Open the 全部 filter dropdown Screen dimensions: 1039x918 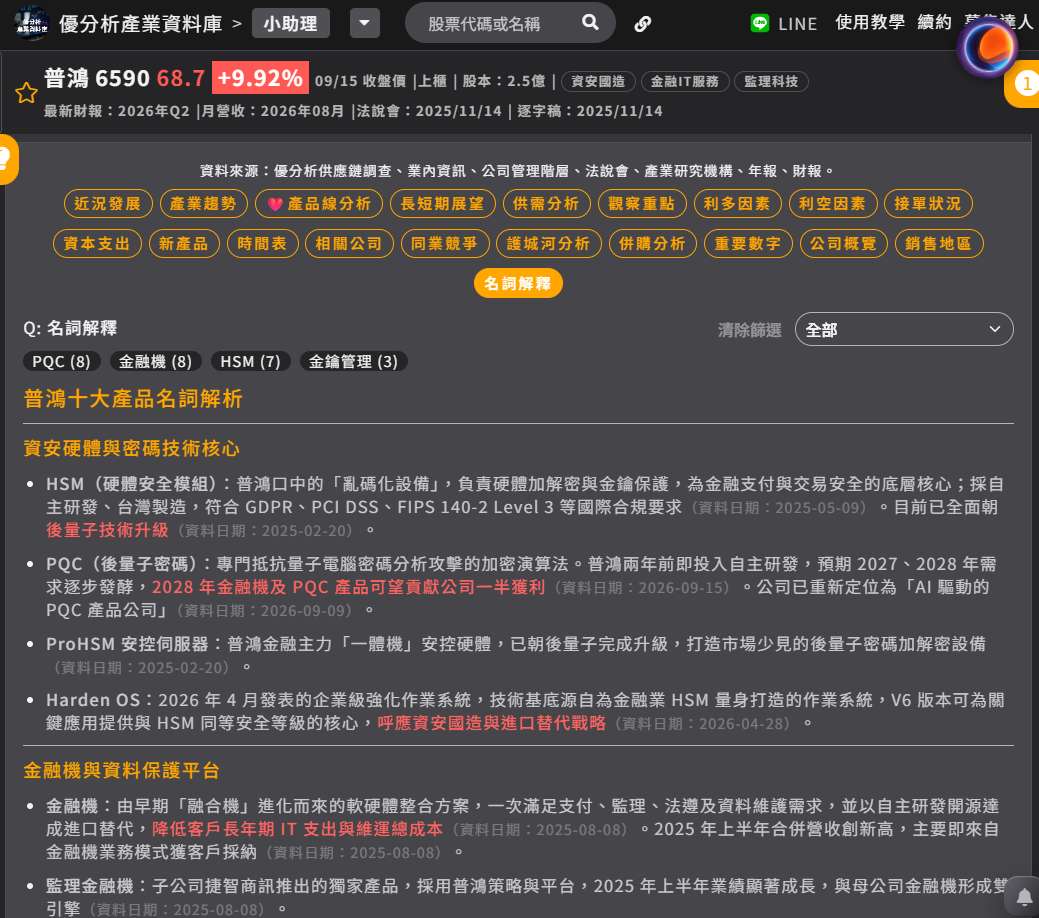point(904,329)
